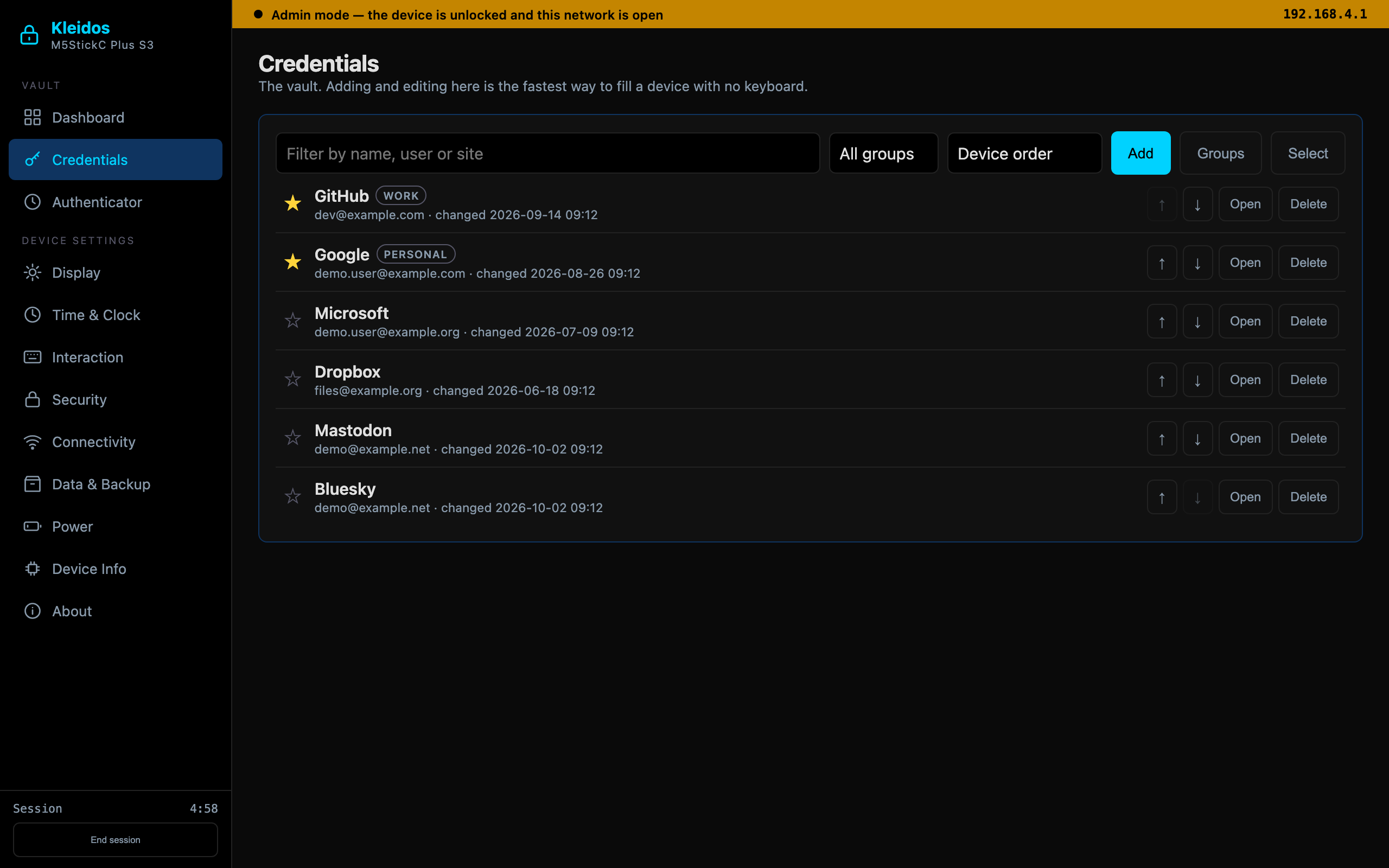Image resolution: width=1389 pixels, height=868 pixels.
Task: Move GitHub entry down with arrow
Action: tap(1197, 204)
